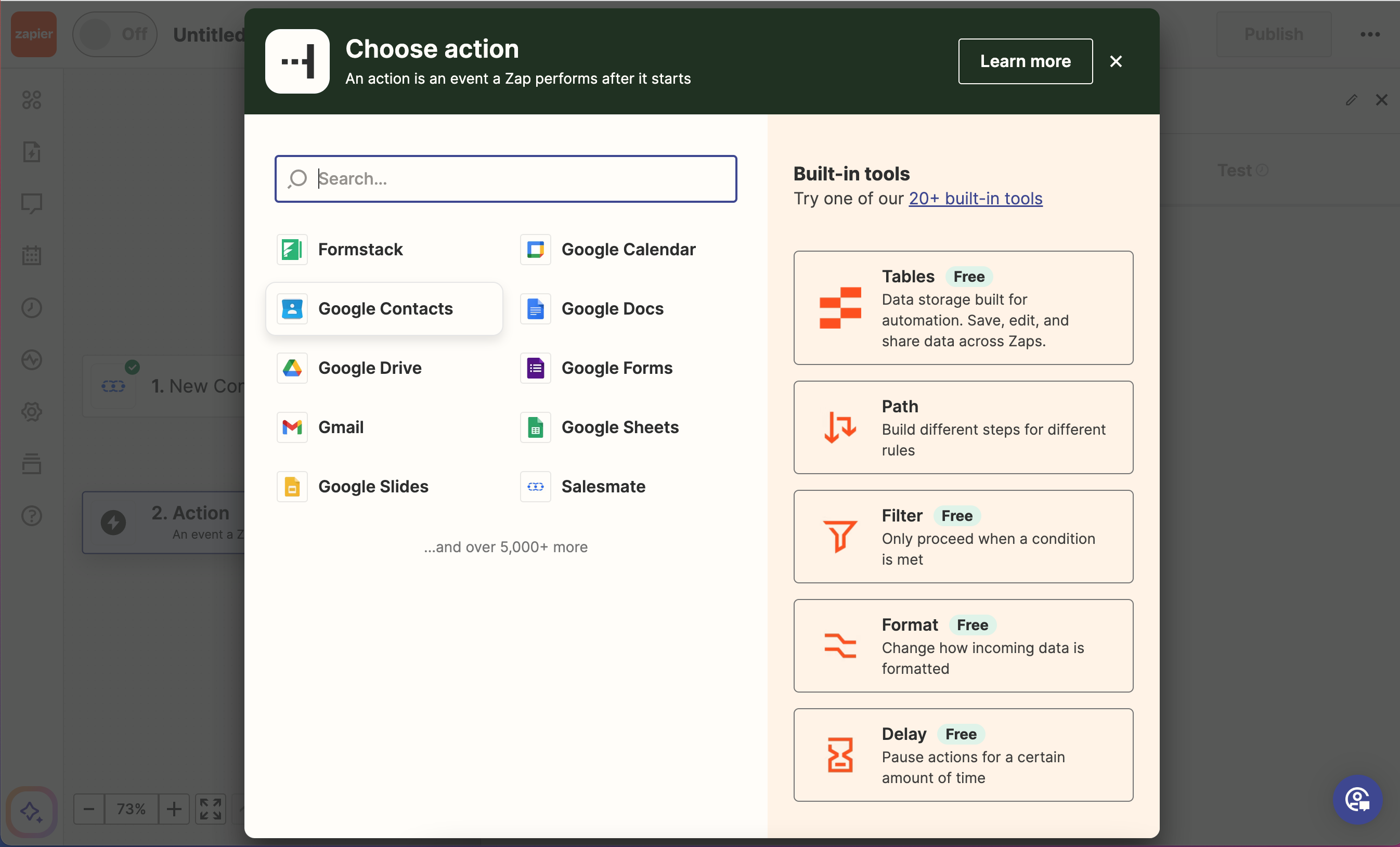Open the activity status sidebar icon

point(32,360)
